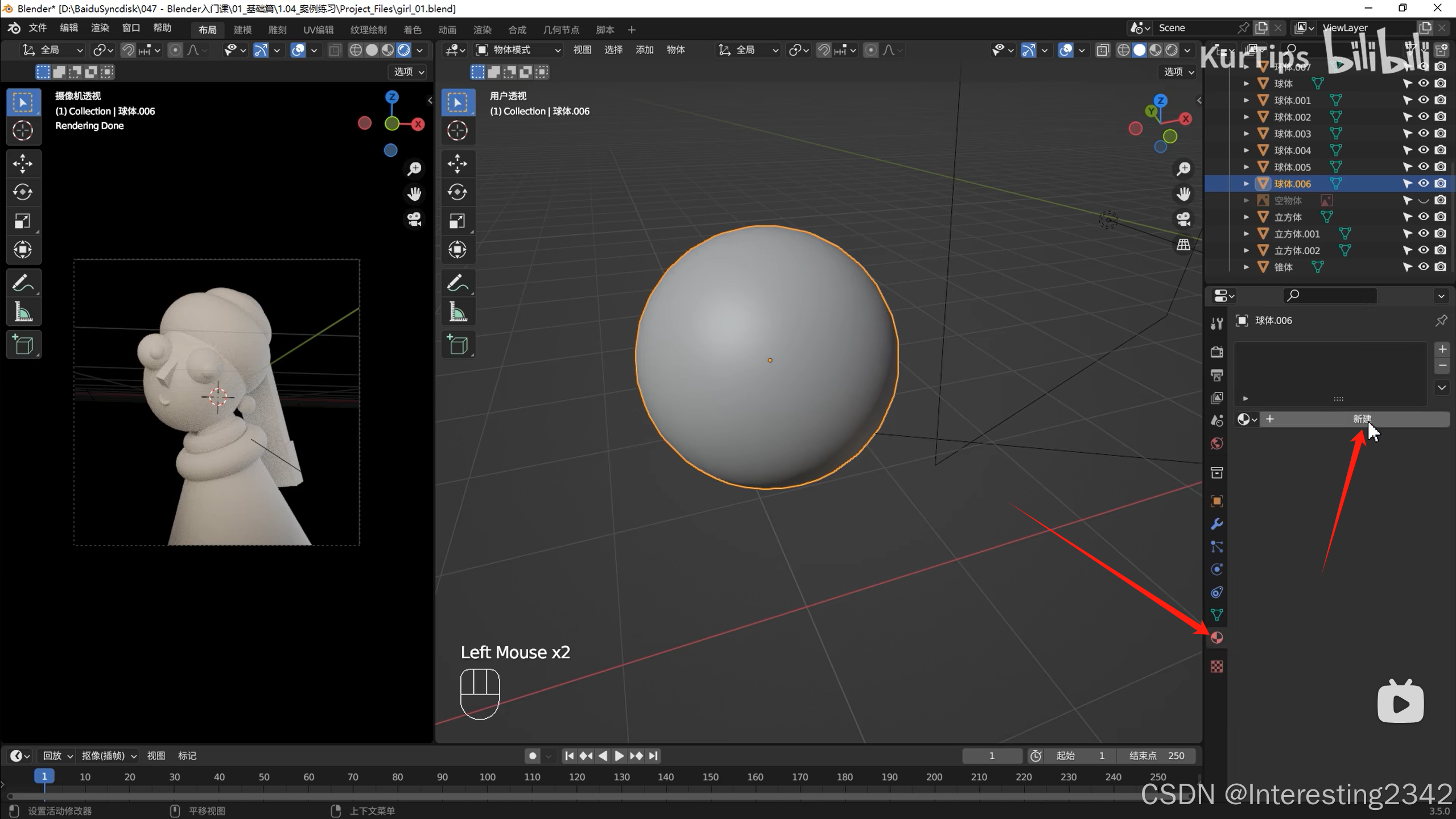
Task: Open the Modifier properties wrench tab
Action: click(1216, 524)
